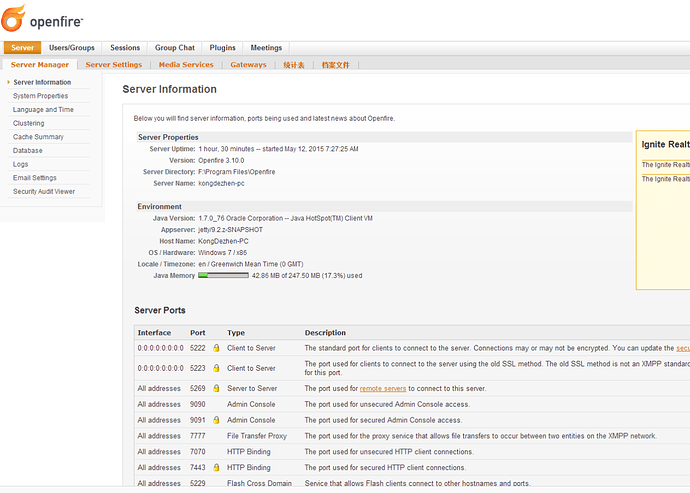Open the Gateways subtab
This screenshot has width=690, height=493.
(x=248, y=65)
